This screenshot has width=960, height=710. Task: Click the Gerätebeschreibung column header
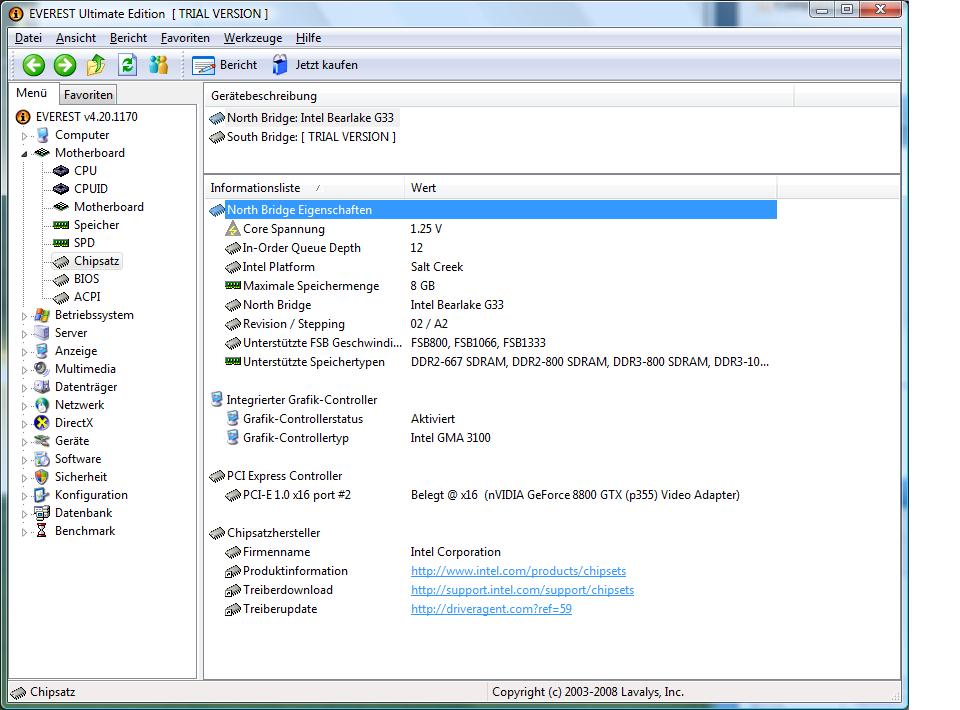coord(499,96)
